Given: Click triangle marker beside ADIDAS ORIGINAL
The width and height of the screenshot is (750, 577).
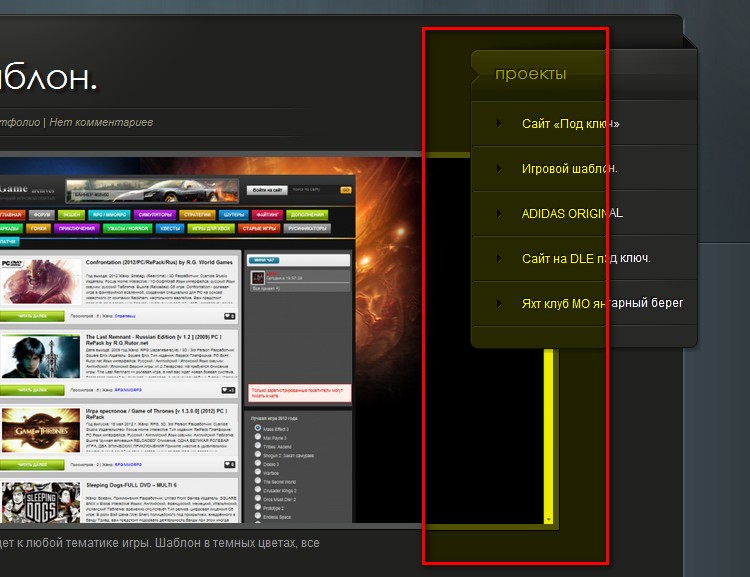Looking at the screenshot, I should tap(499, 214).
